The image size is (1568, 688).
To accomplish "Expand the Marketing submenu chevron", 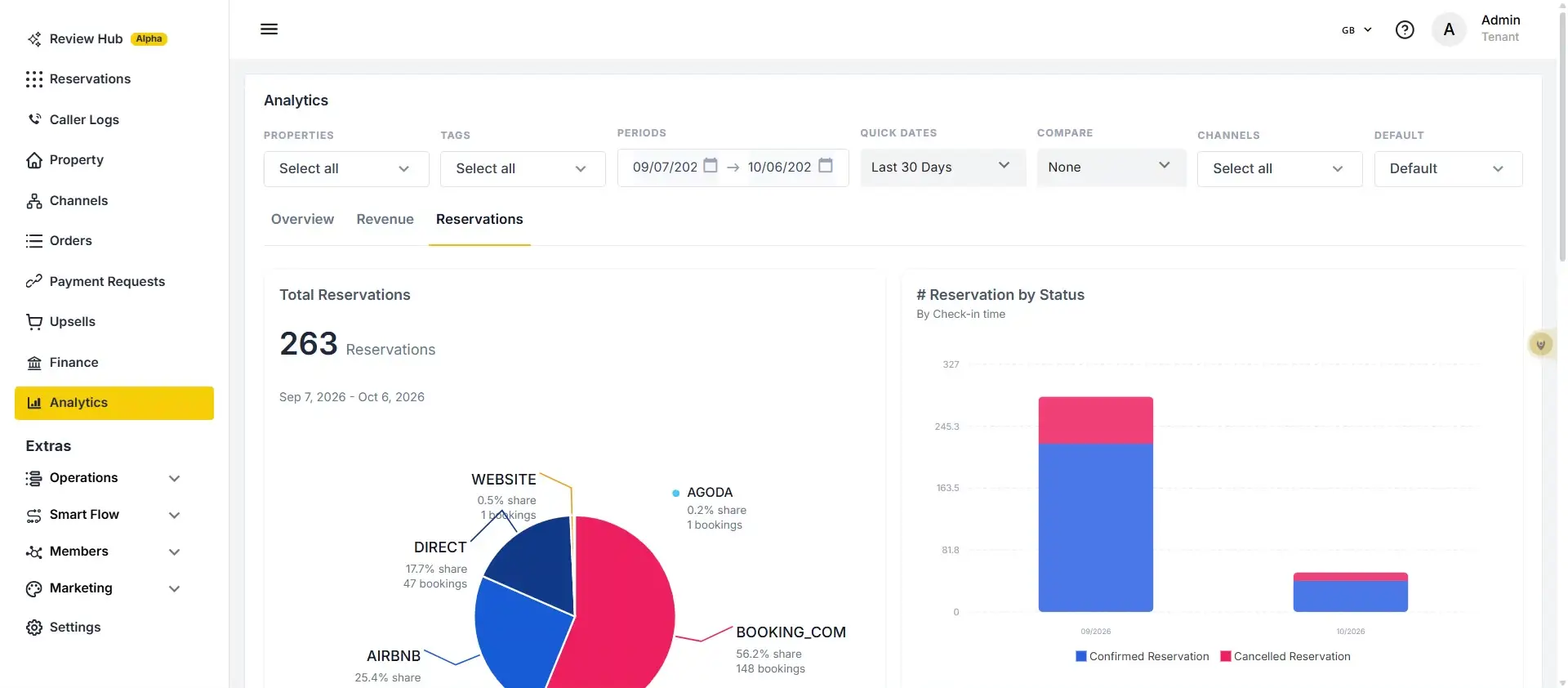I will pos(174,589).
